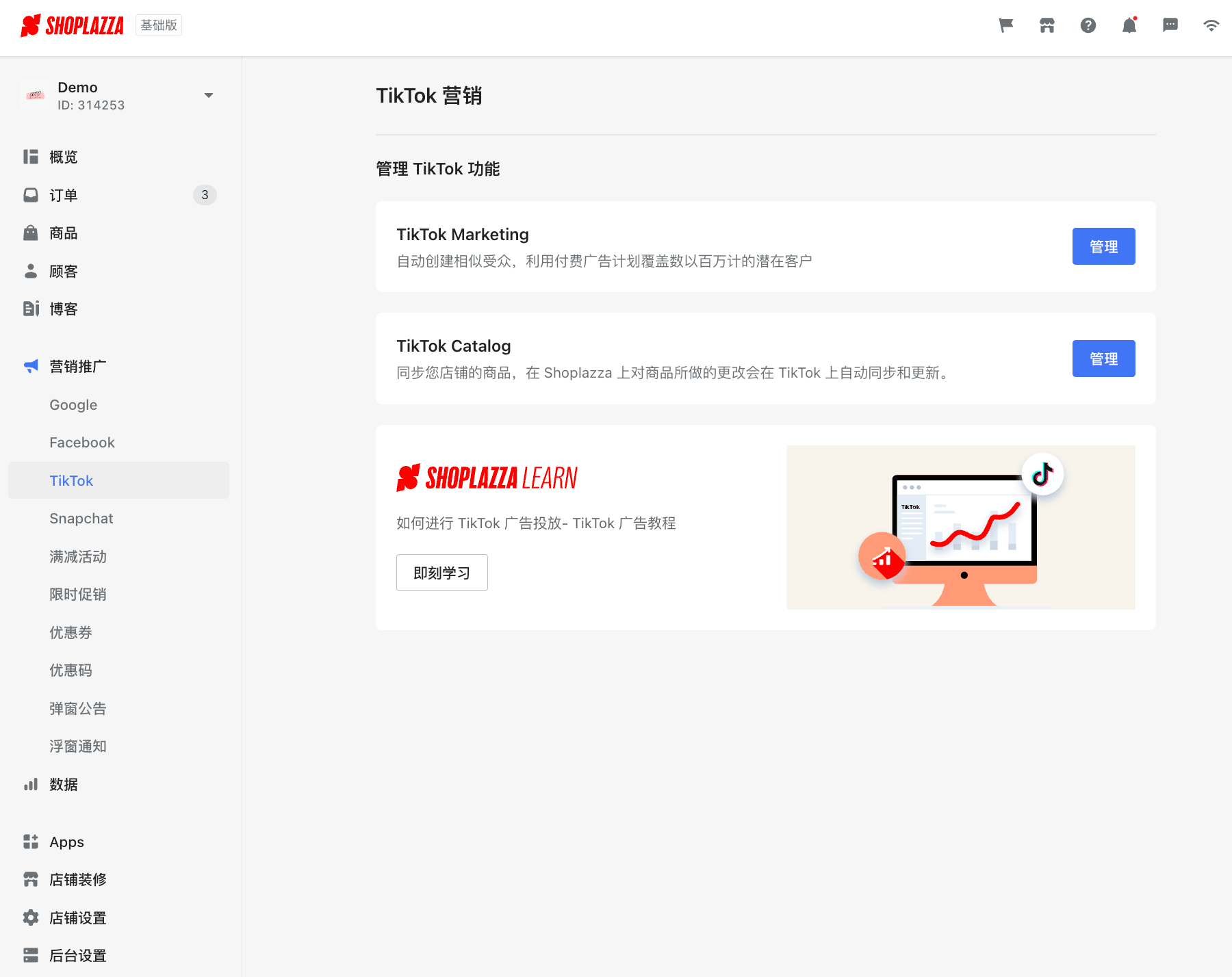1232x977 pixels.
Task: Click the 店铺设置 gear icon
Action: [x=31, y=917]
